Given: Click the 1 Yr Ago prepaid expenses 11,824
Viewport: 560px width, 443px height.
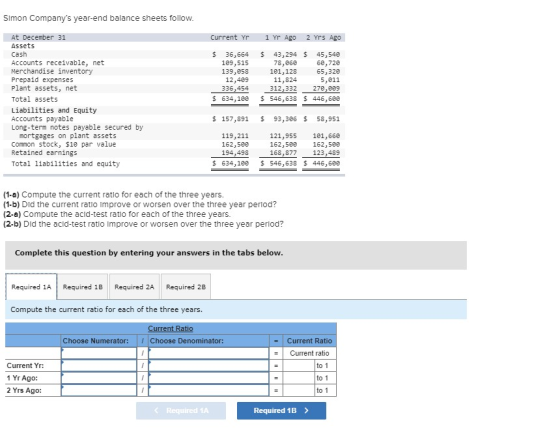Looking at the screenshot, I should click(x=285, y=80).
